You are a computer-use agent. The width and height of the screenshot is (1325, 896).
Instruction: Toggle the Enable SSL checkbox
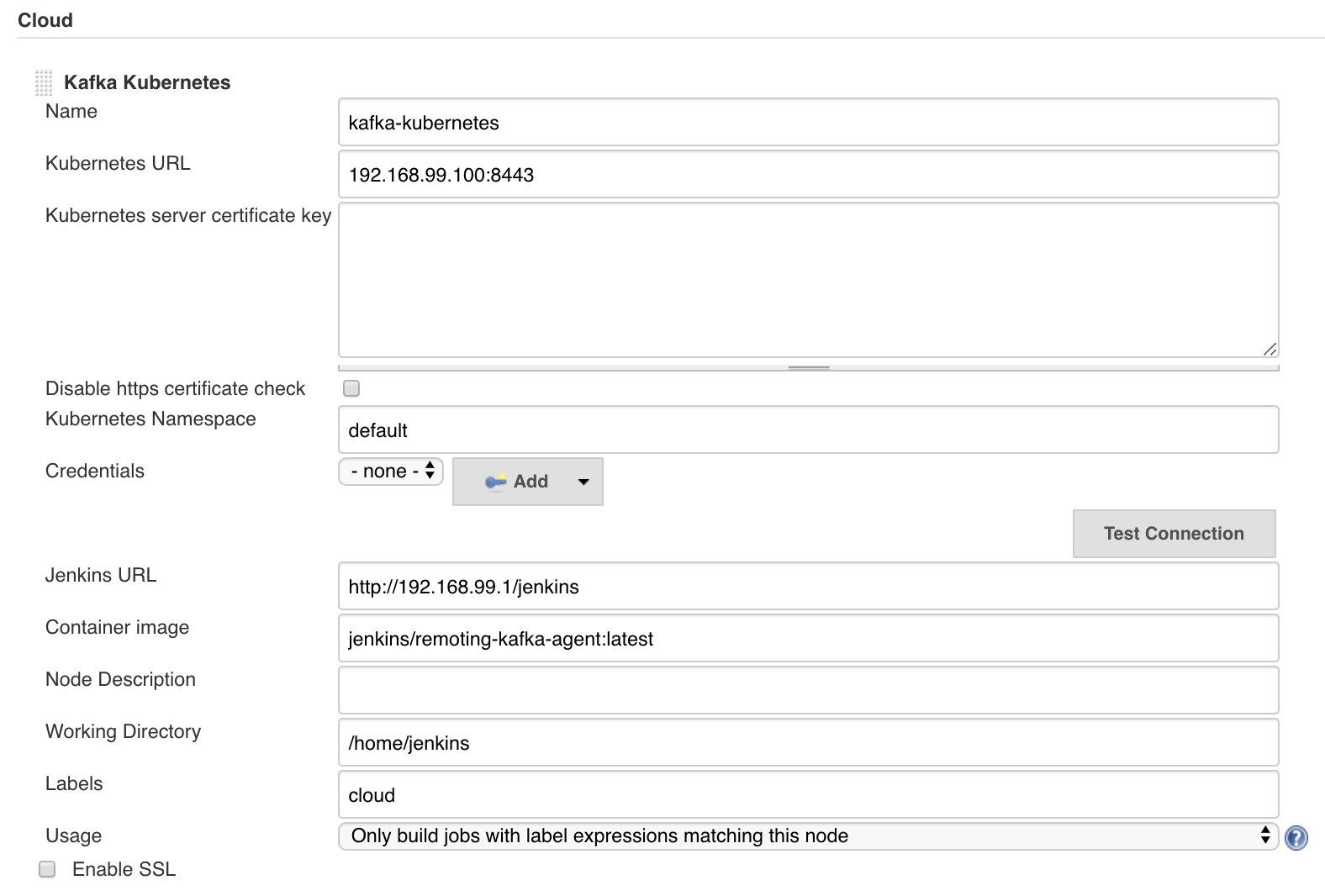(48, 869)
